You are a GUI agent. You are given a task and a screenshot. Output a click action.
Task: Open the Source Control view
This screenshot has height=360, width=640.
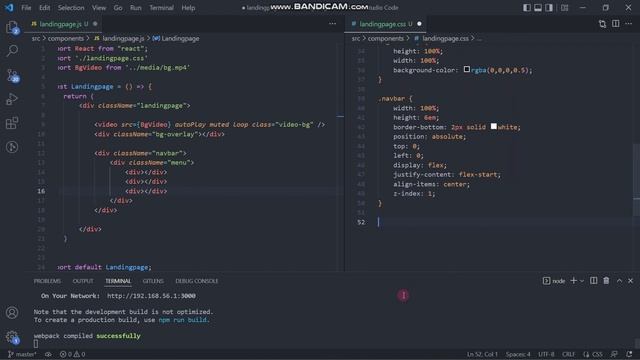(12, 76)
